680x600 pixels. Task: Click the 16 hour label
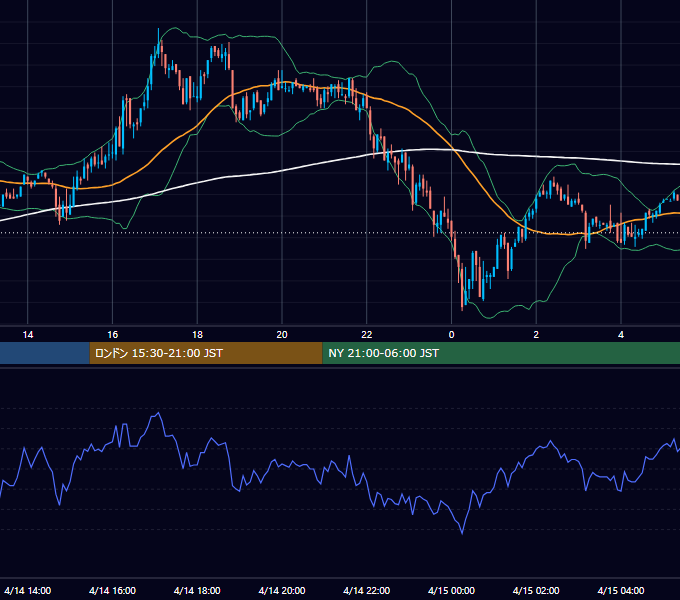pyautogui.click(x=112, y=335)
